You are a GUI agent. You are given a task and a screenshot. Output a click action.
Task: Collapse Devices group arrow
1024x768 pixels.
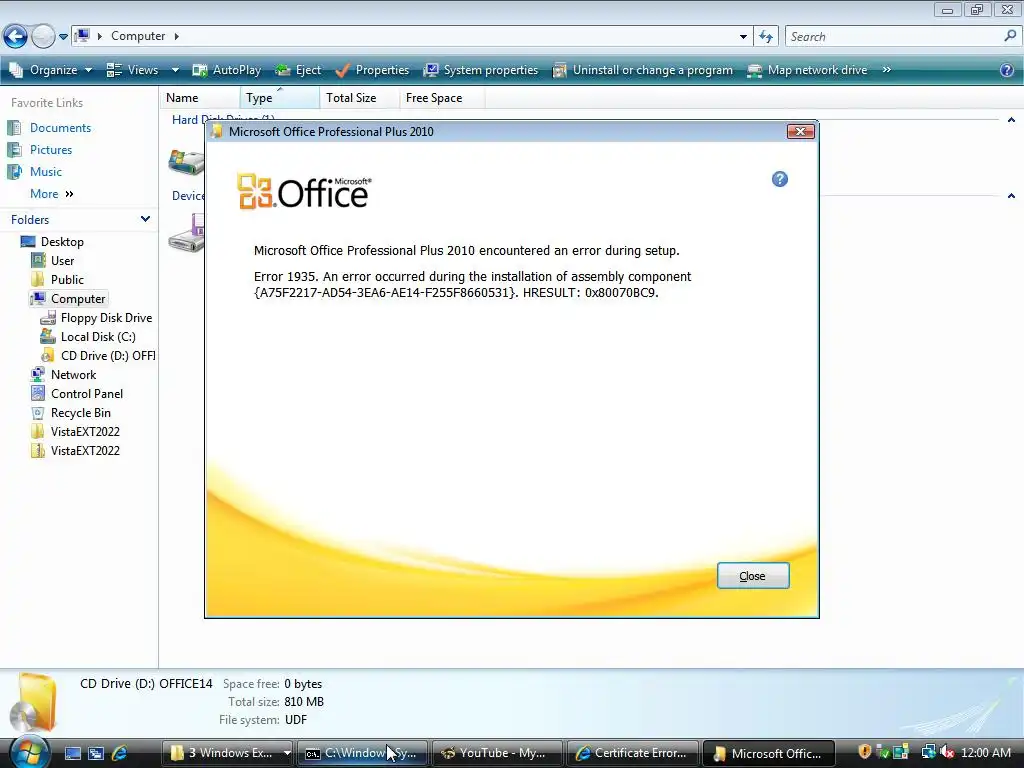tap(1011, 196)
